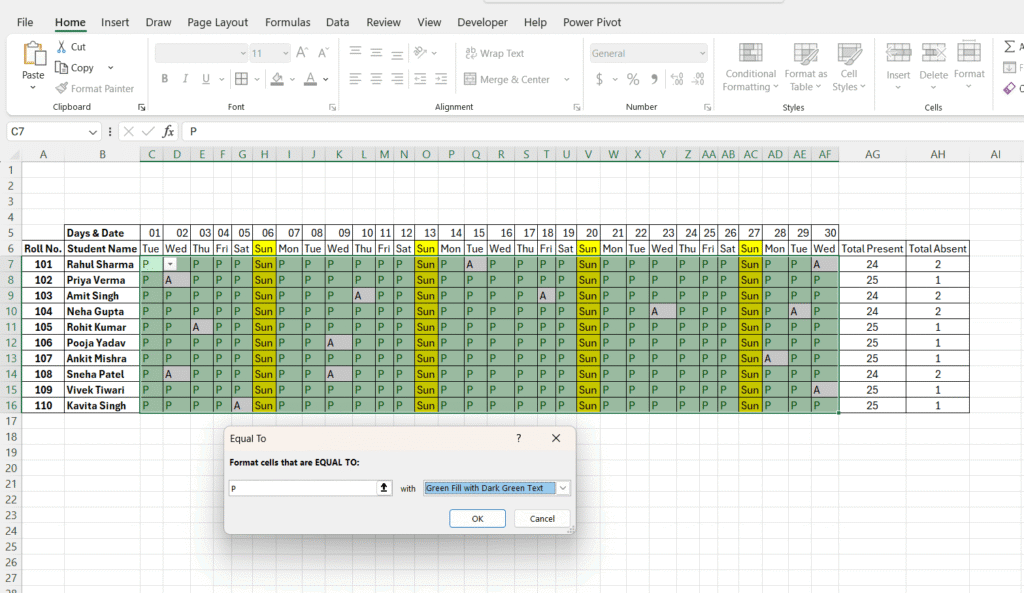Close the Equal To dialog
The width and height of the screenshot is (1024, 593).
(x=556, y=438)
